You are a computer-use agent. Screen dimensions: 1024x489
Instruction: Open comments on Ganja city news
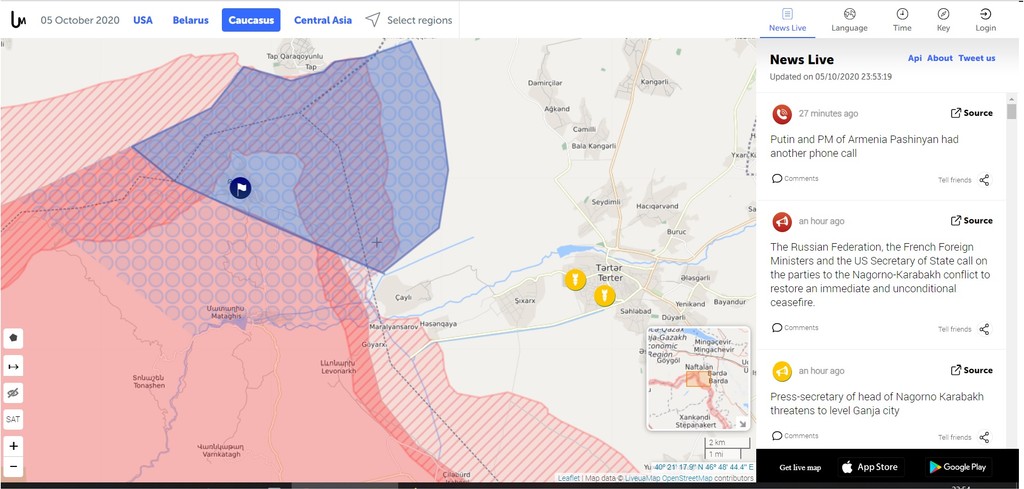coord(795,435)
